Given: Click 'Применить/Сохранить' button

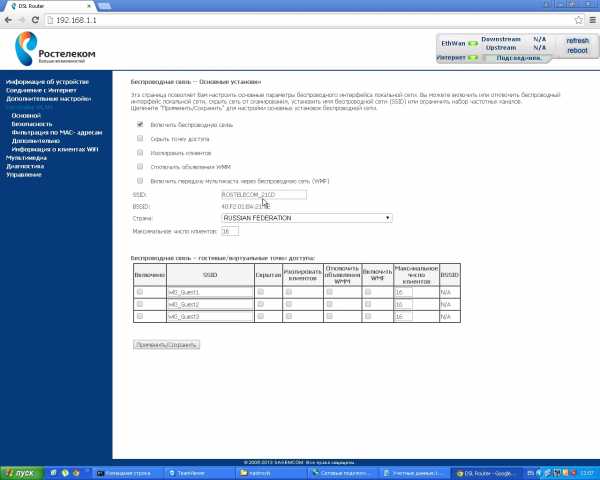Looking at the screenshot, I should coord(166,345).
